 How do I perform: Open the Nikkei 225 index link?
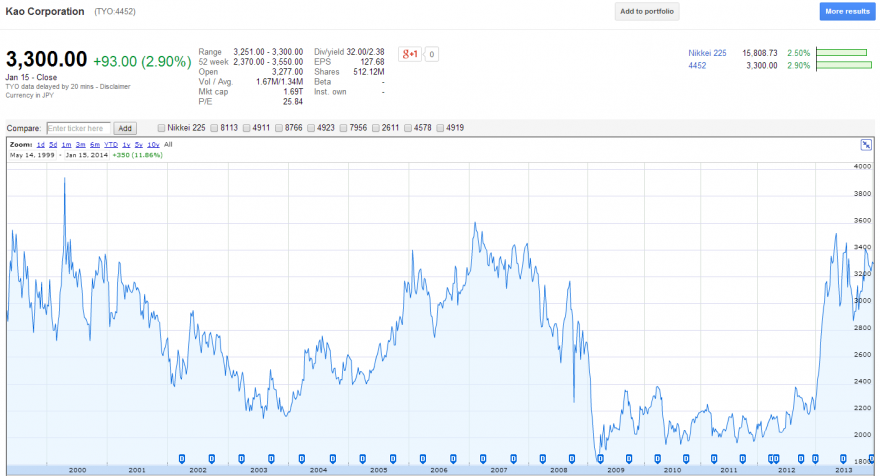[707, 53]
